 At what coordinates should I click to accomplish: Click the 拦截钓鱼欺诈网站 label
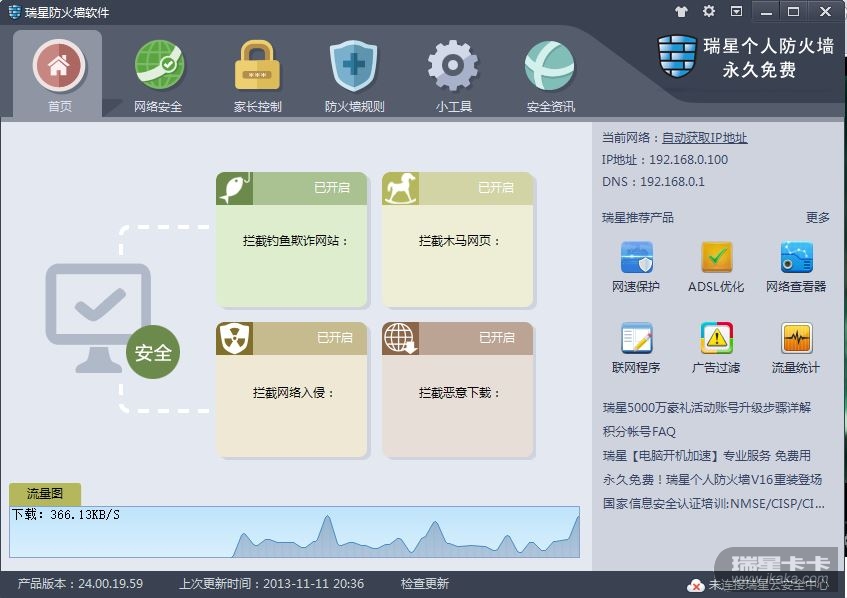pos(295,240)
